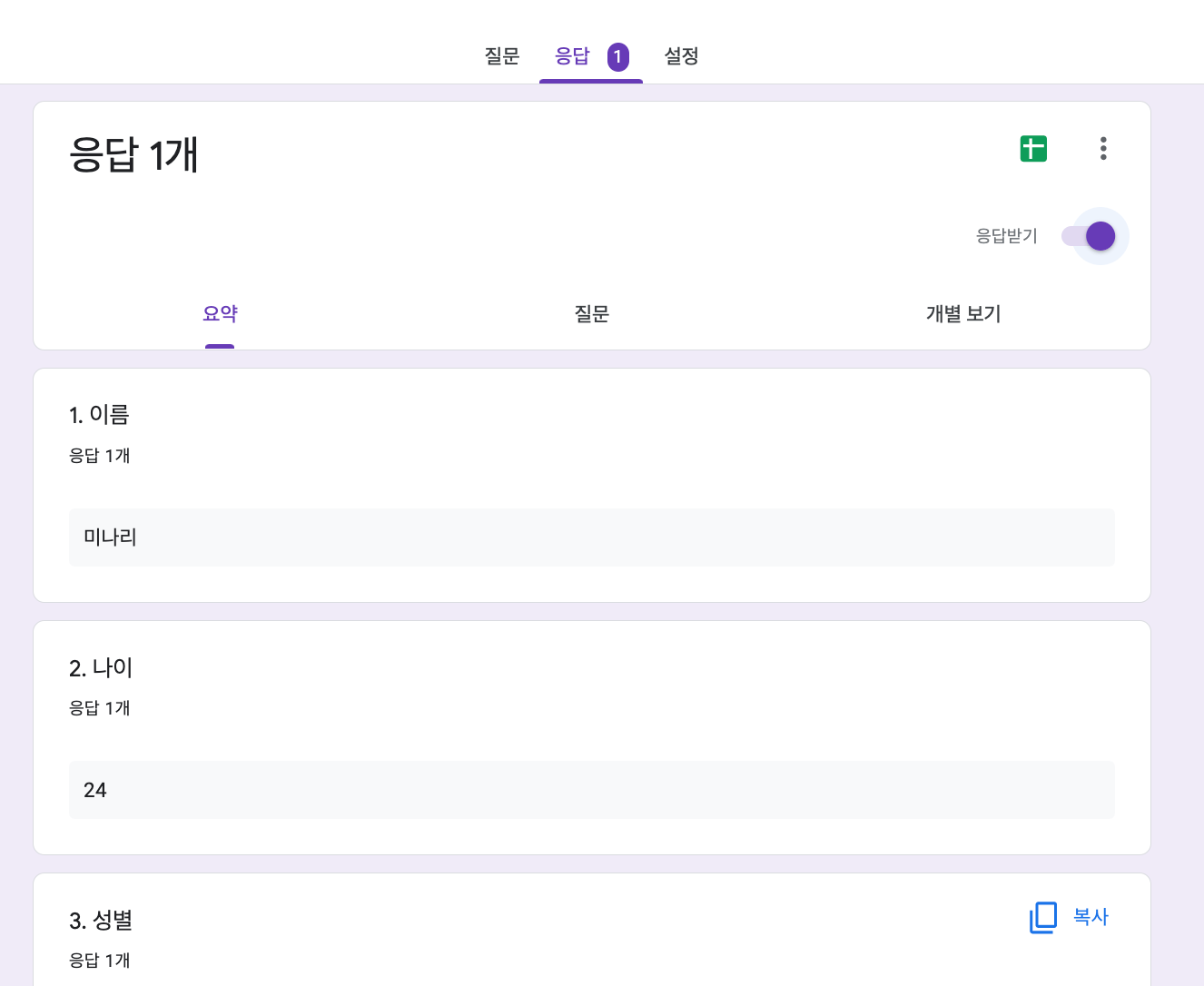
Task: Click the copy icon next to 성별 question
Action: pos(1041,917)
